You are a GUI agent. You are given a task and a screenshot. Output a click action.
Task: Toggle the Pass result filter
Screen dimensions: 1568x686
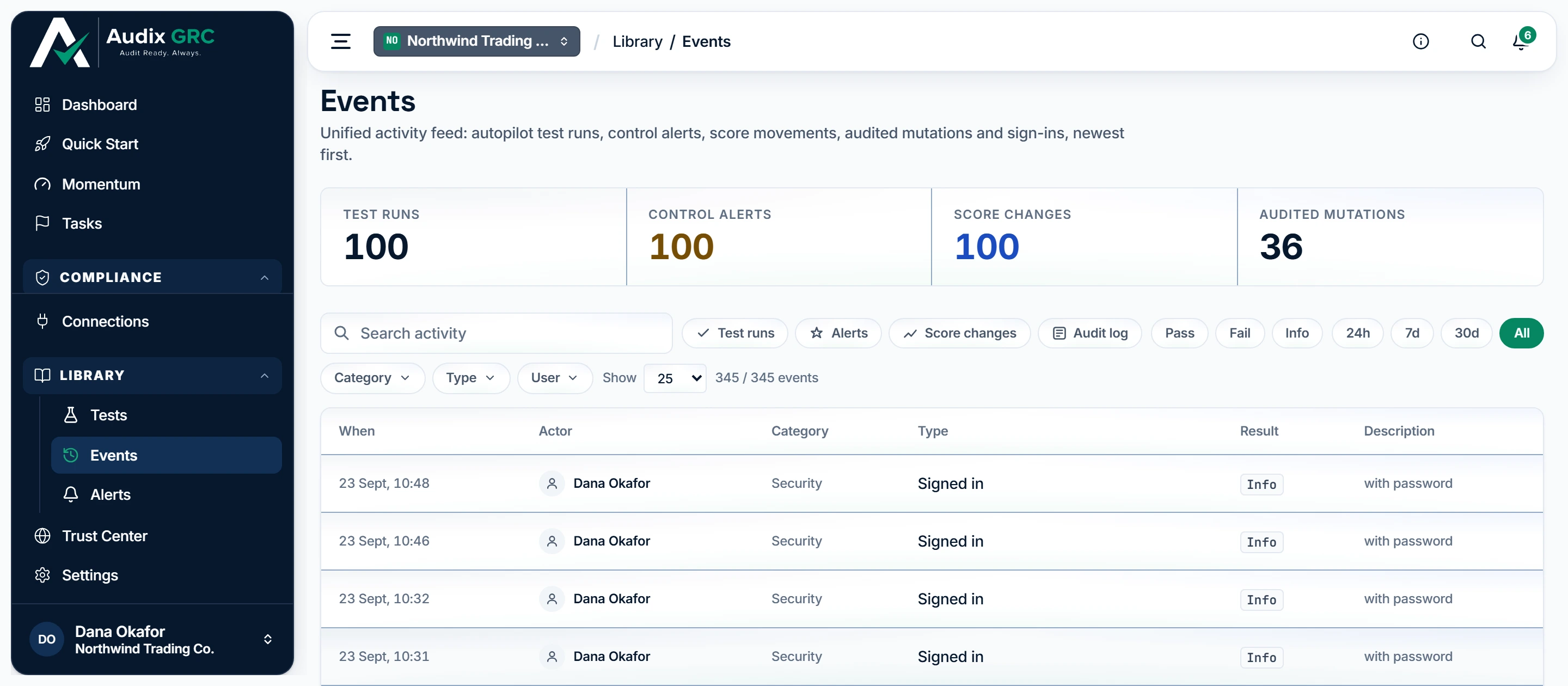click(x=1179, y=333)
